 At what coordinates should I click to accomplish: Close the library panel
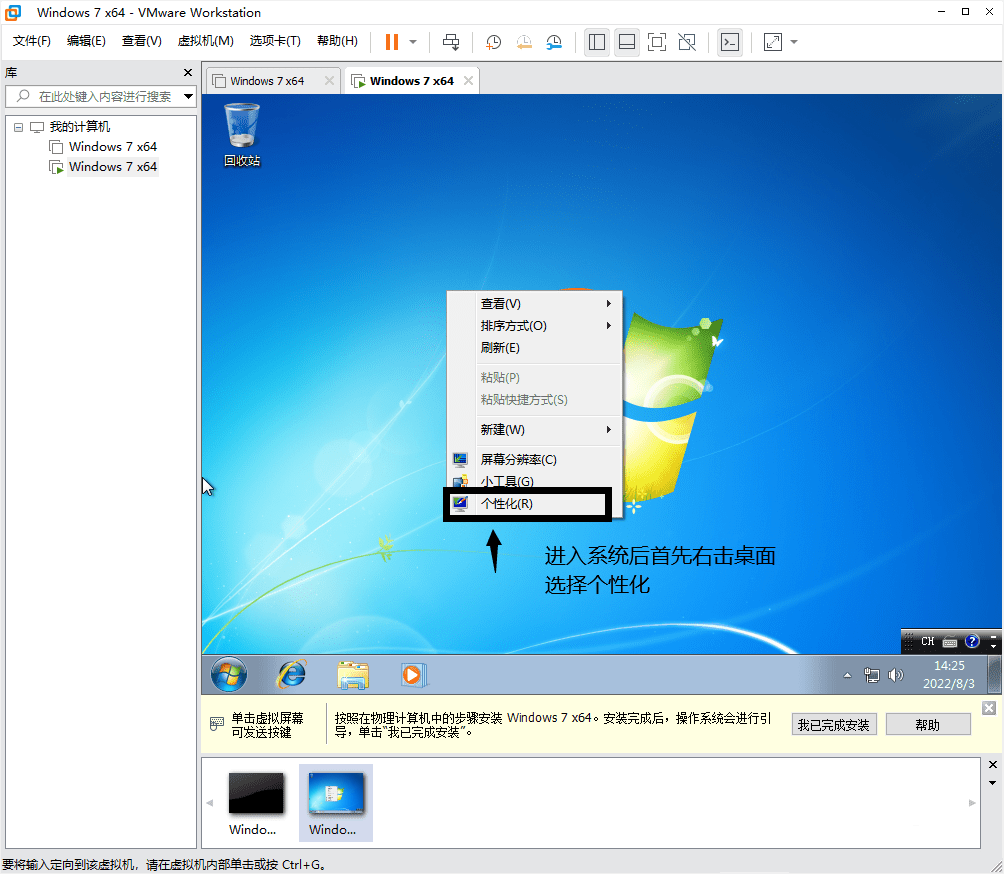tap(188, 72)
